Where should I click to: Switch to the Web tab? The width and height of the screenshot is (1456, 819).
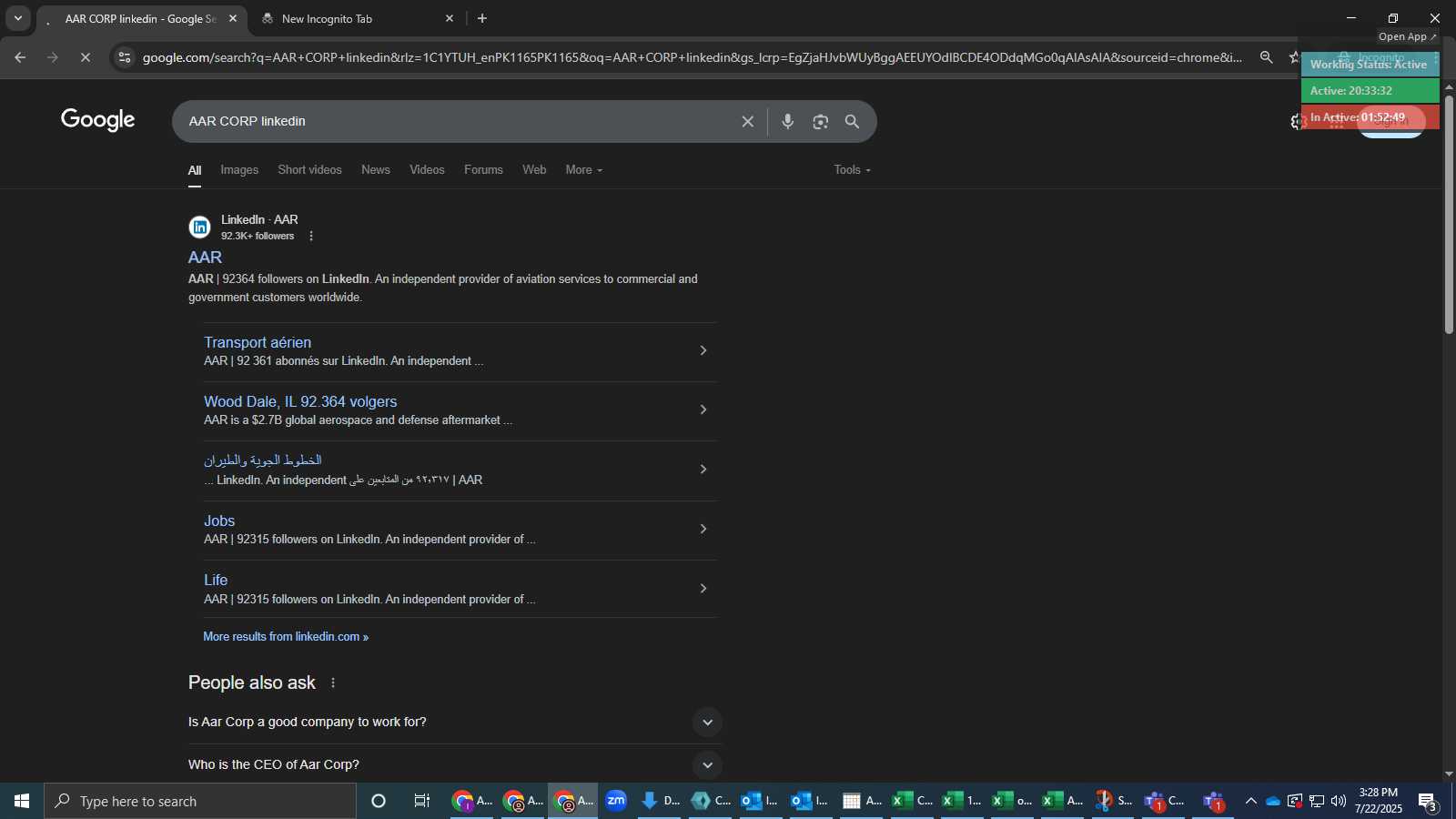pos(534,170)
